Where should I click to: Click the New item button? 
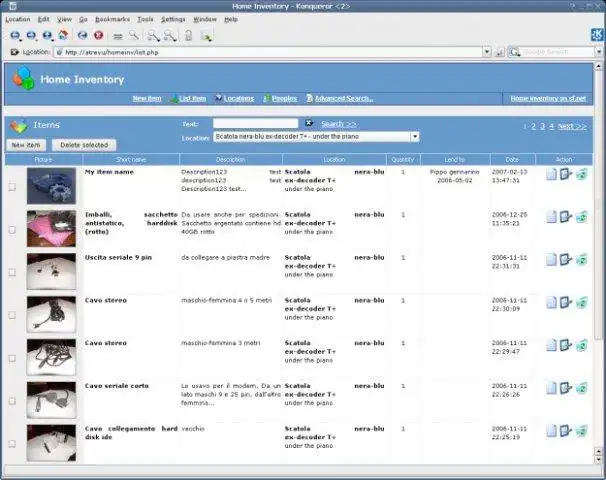point(26,145)
